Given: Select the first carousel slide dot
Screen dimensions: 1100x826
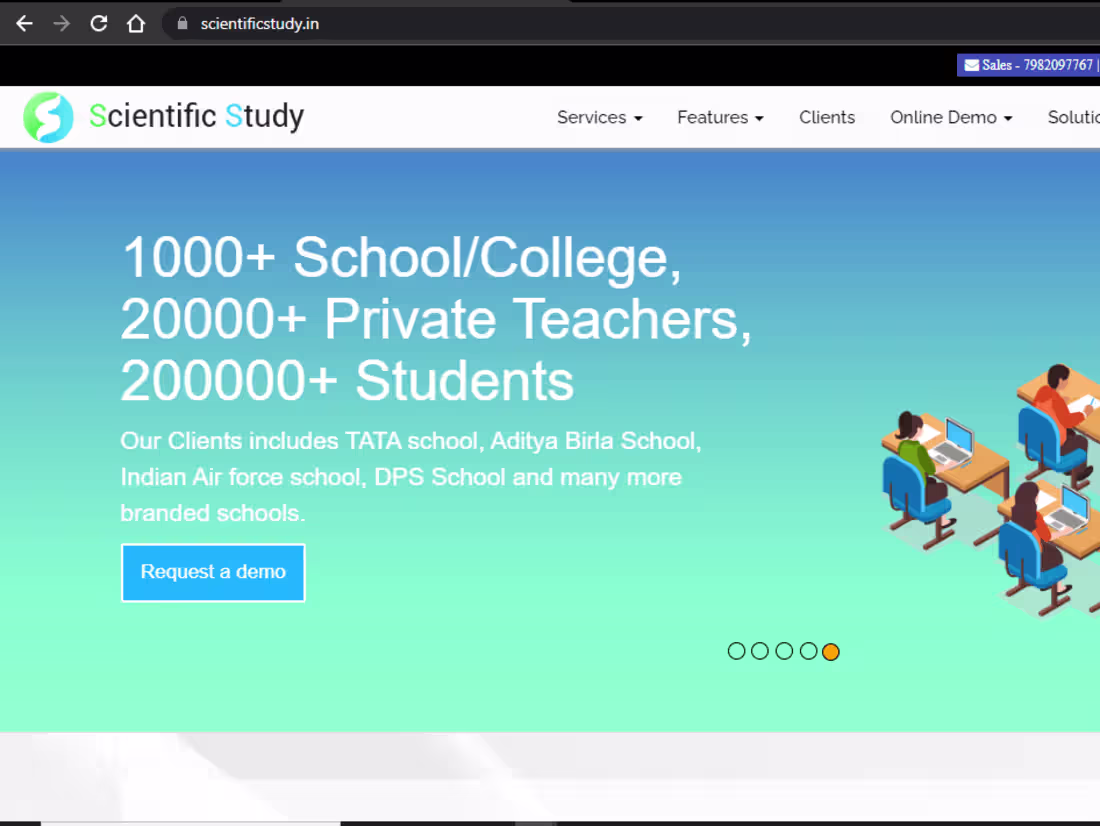Looking at the screenshot, I should [736, 651].
